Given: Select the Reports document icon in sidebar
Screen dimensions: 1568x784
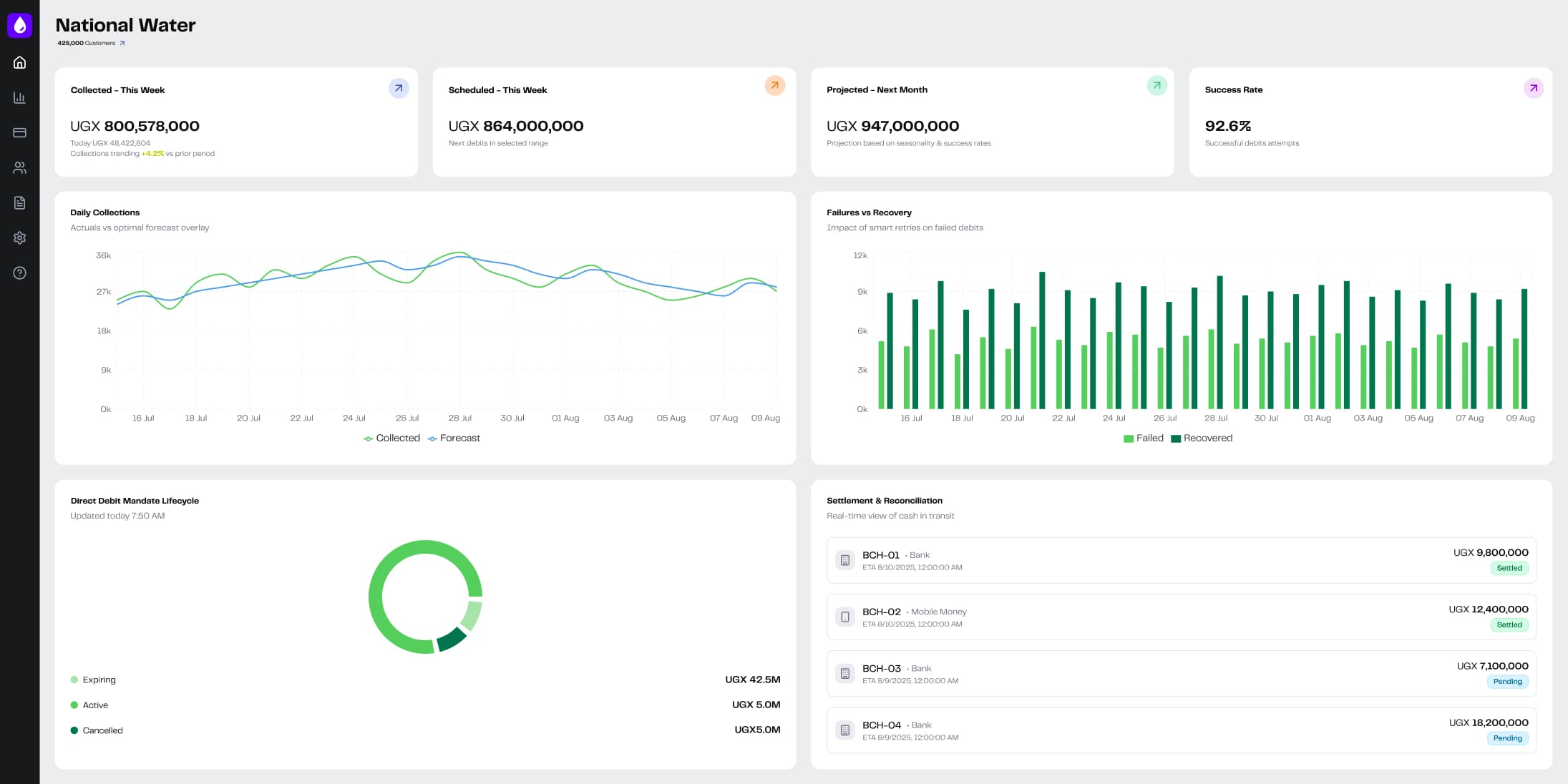Looking at the screenshot, I should coord(19,202).
